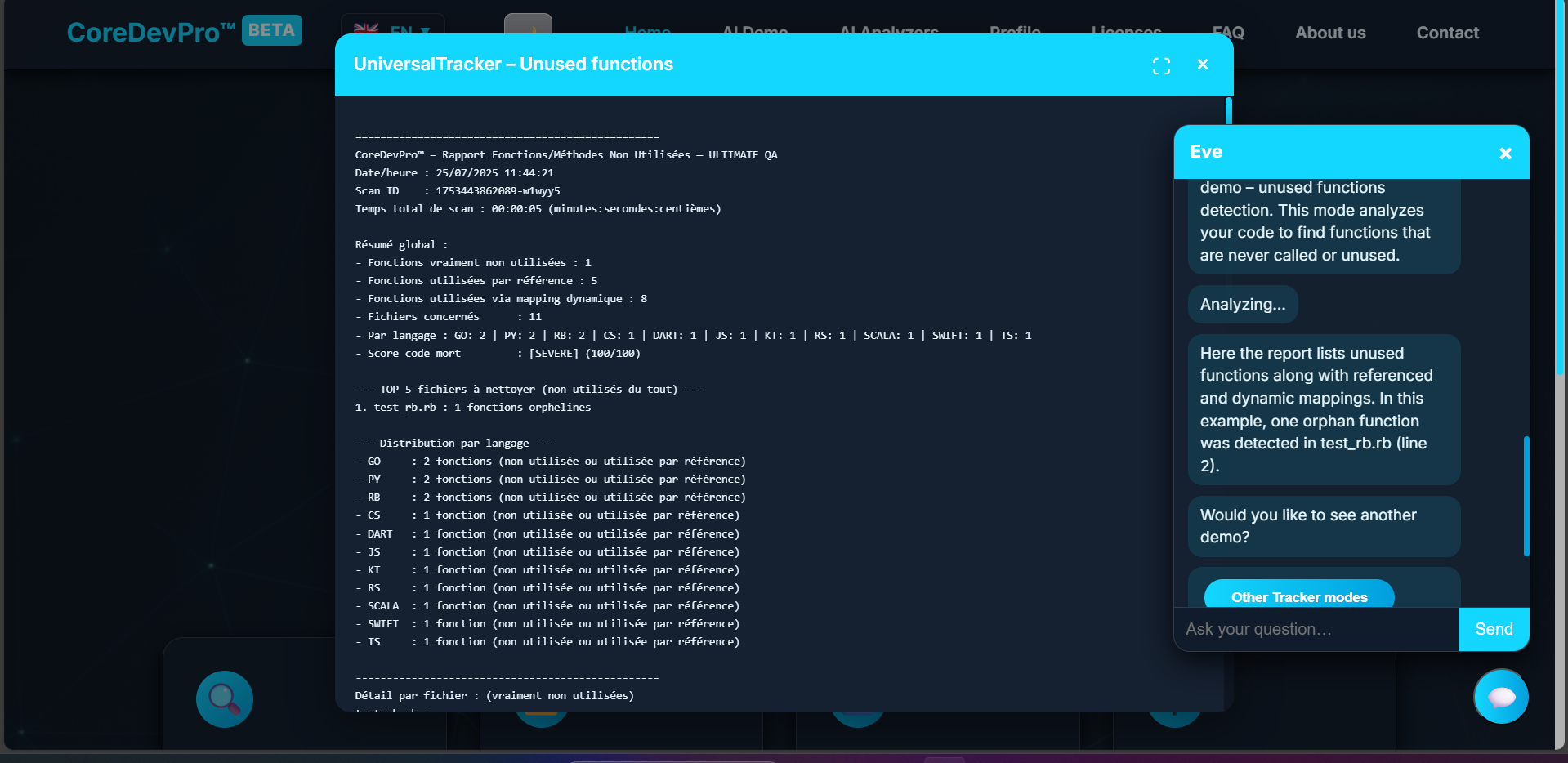Click the PY distribution row
This screenshot has height=763, width=1568.
pos(551,480)
